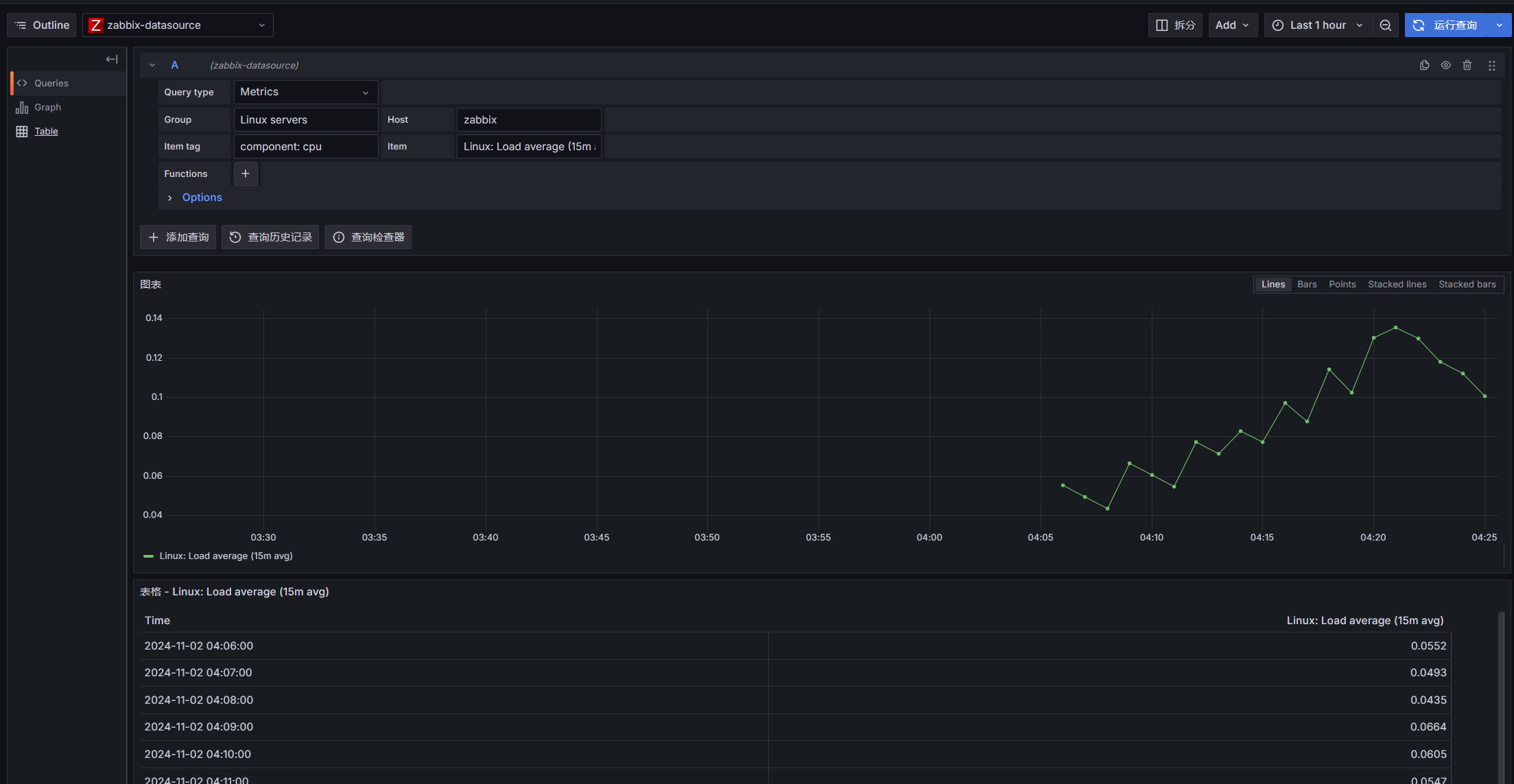Toggle query A visibility eye icon
Image resolution: width=1514 pixels, height=784 pixels.
point(1445,65)
